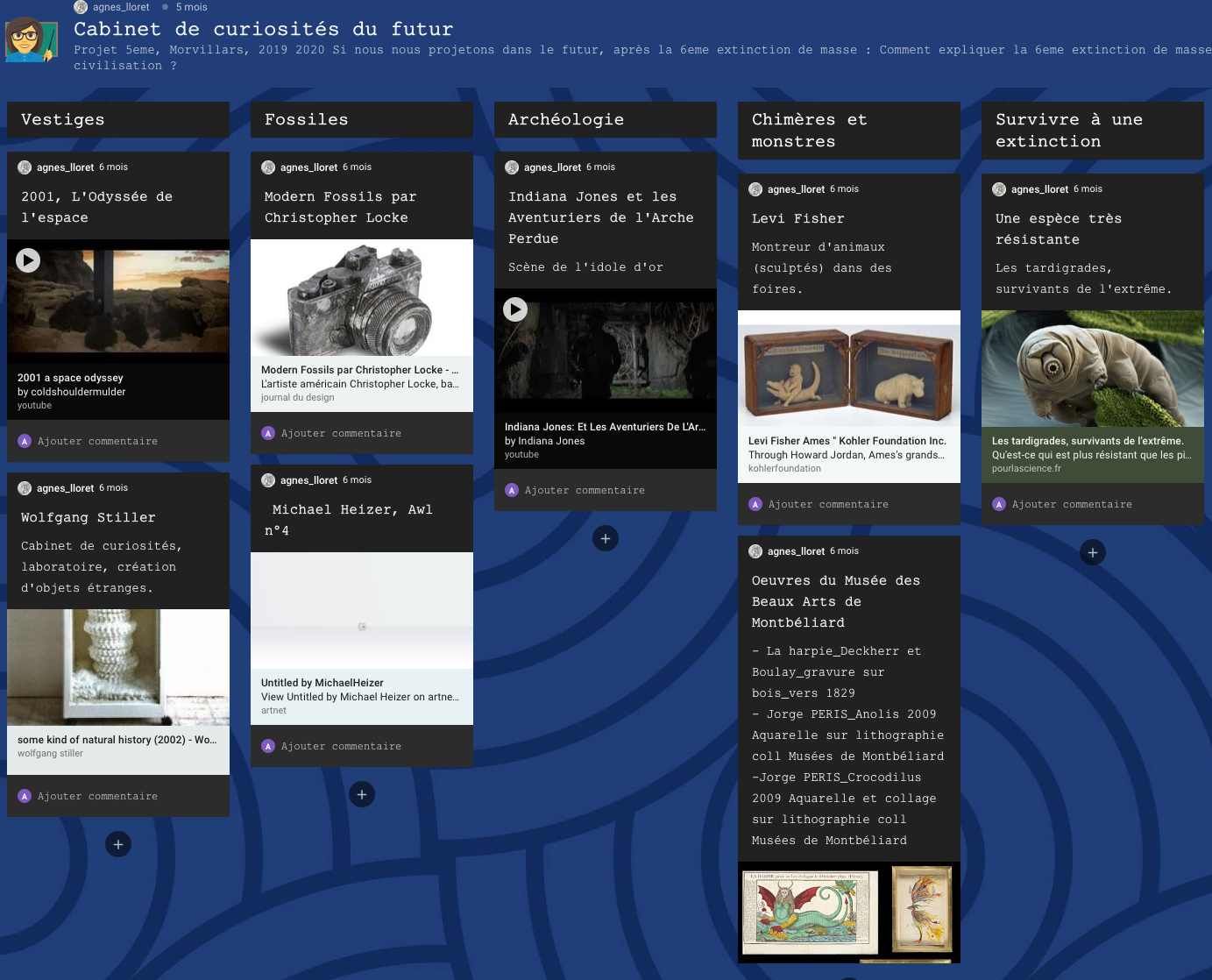The image size is (1212, 980).
Task: Select the Fossiles column header
Action: (x=362, y=119)
